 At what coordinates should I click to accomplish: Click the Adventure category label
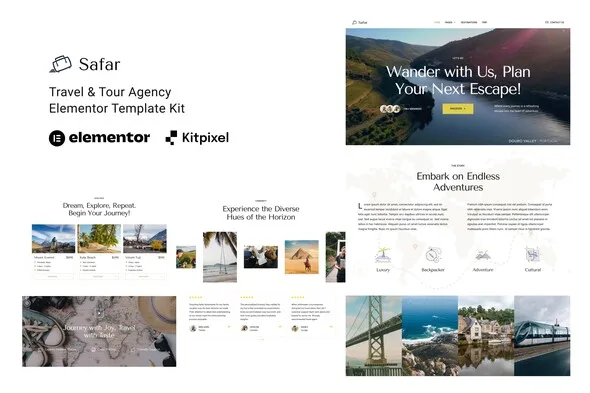click(x=483, y=270)
